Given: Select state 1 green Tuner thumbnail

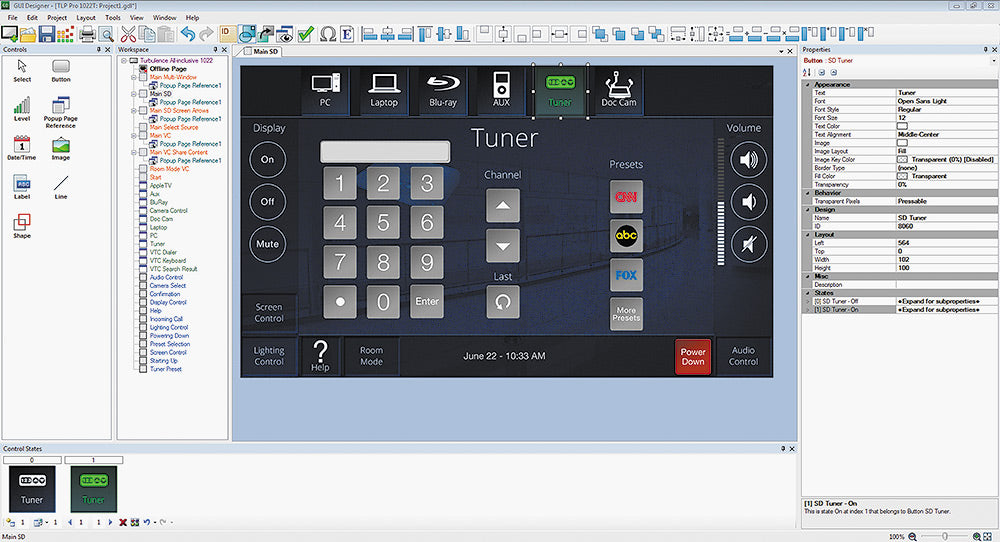Looking at the screenshot, I should pyautogui.click(x=93, y=488).
